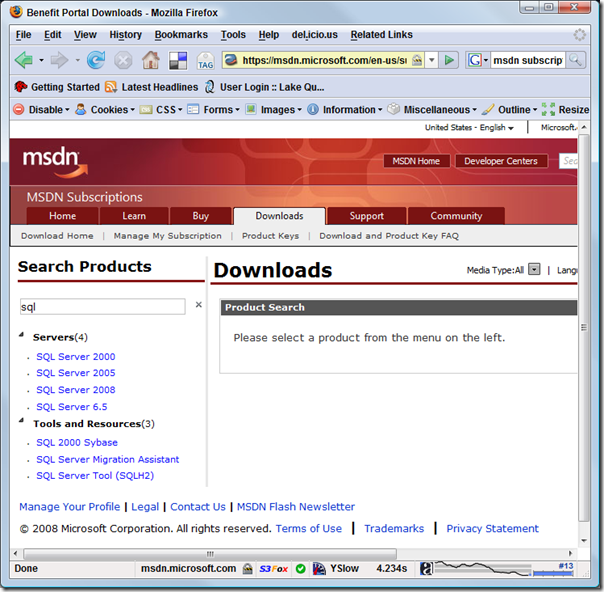
Task: Go to the Home page icon
Action: pos(151,60)
